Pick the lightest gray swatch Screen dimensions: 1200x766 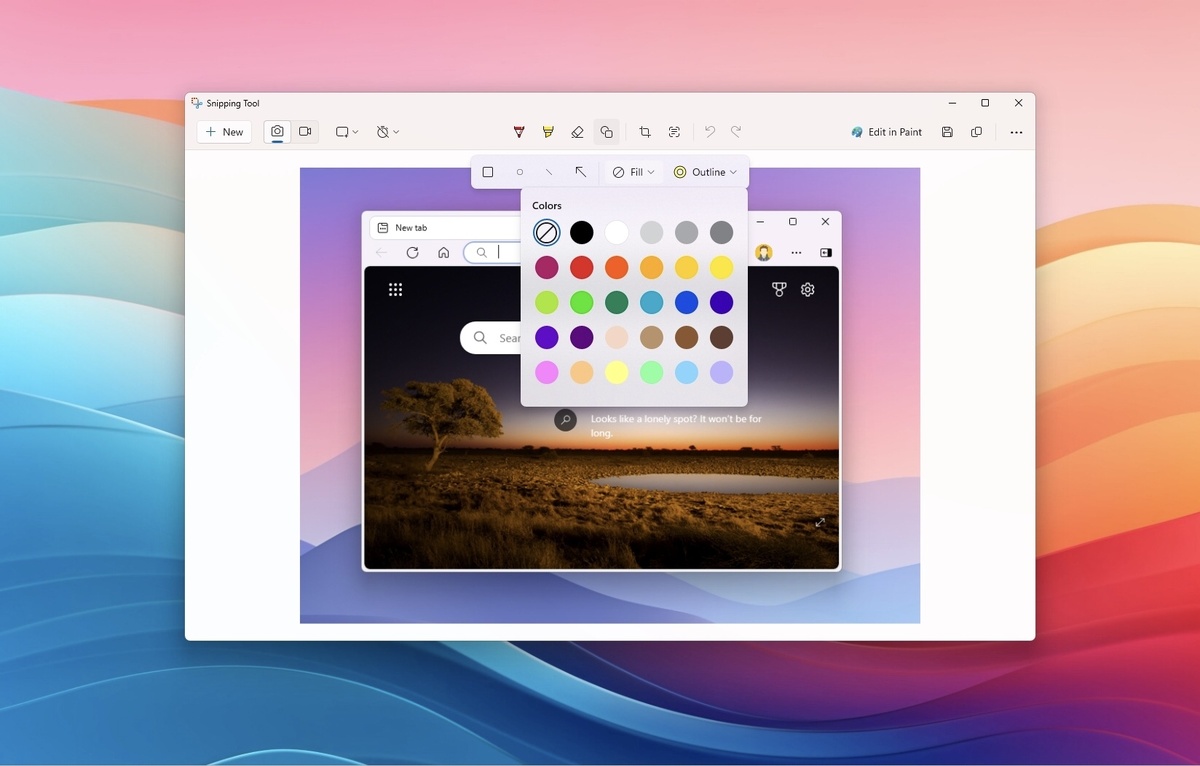click(651, 233)
